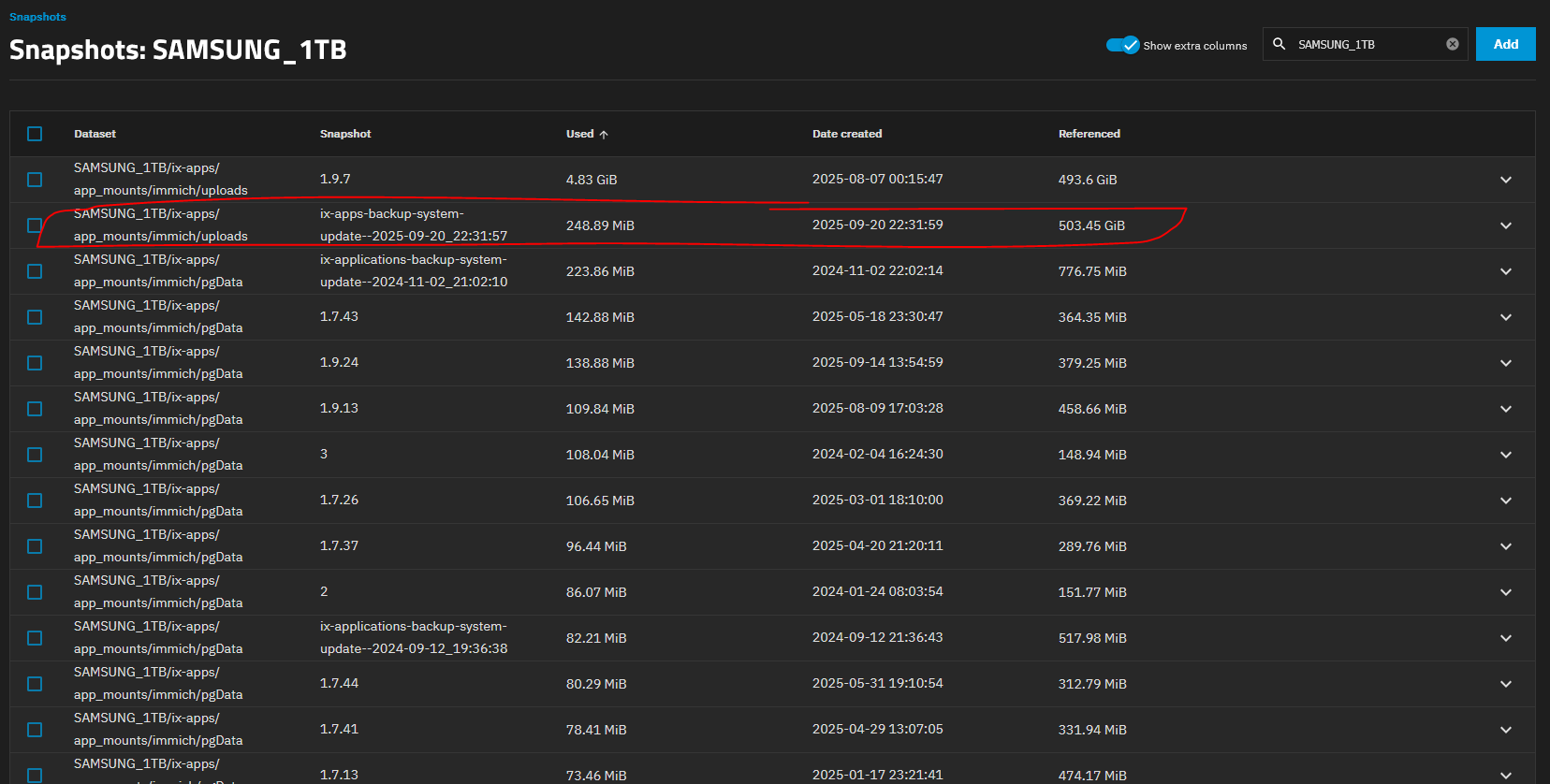This screenshot has width=1550, height=784.
Task: Open the chevron for snapshot 1.9.24
Action: click(x=1506, y=363)
